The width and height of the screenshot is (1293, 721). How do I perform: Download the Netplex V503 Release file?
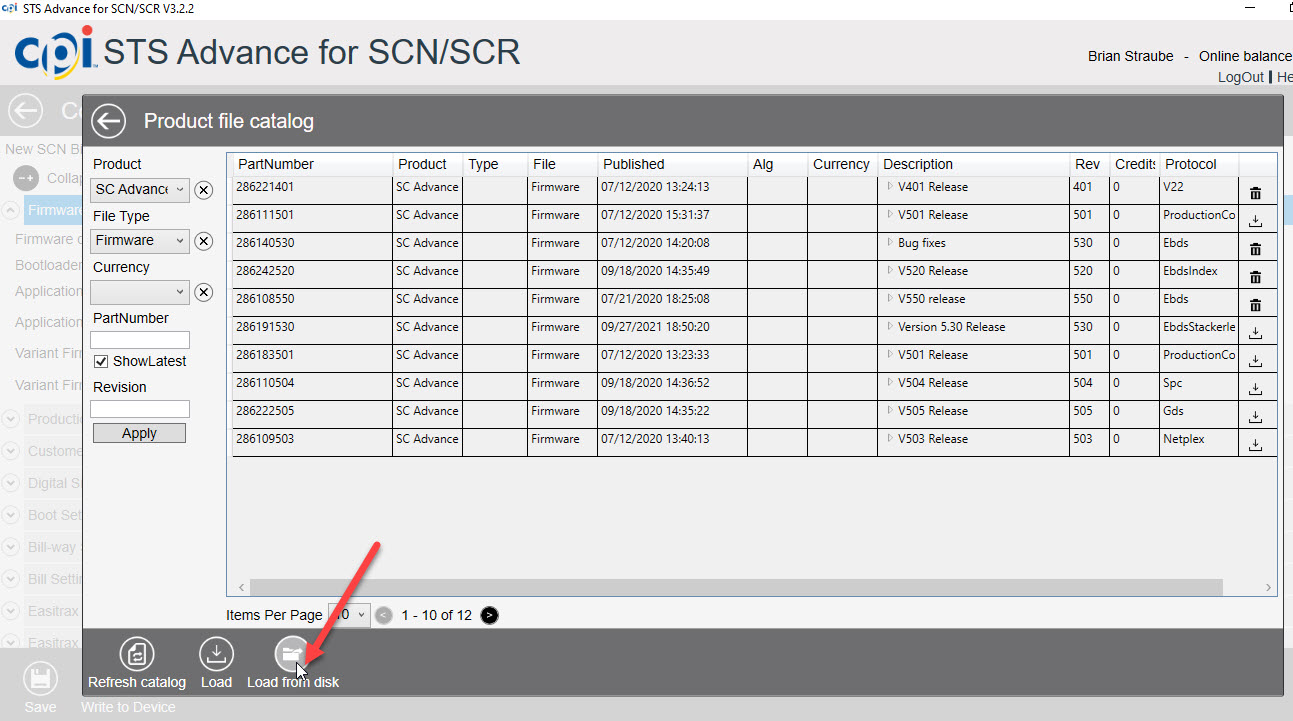coord(1256,445)
